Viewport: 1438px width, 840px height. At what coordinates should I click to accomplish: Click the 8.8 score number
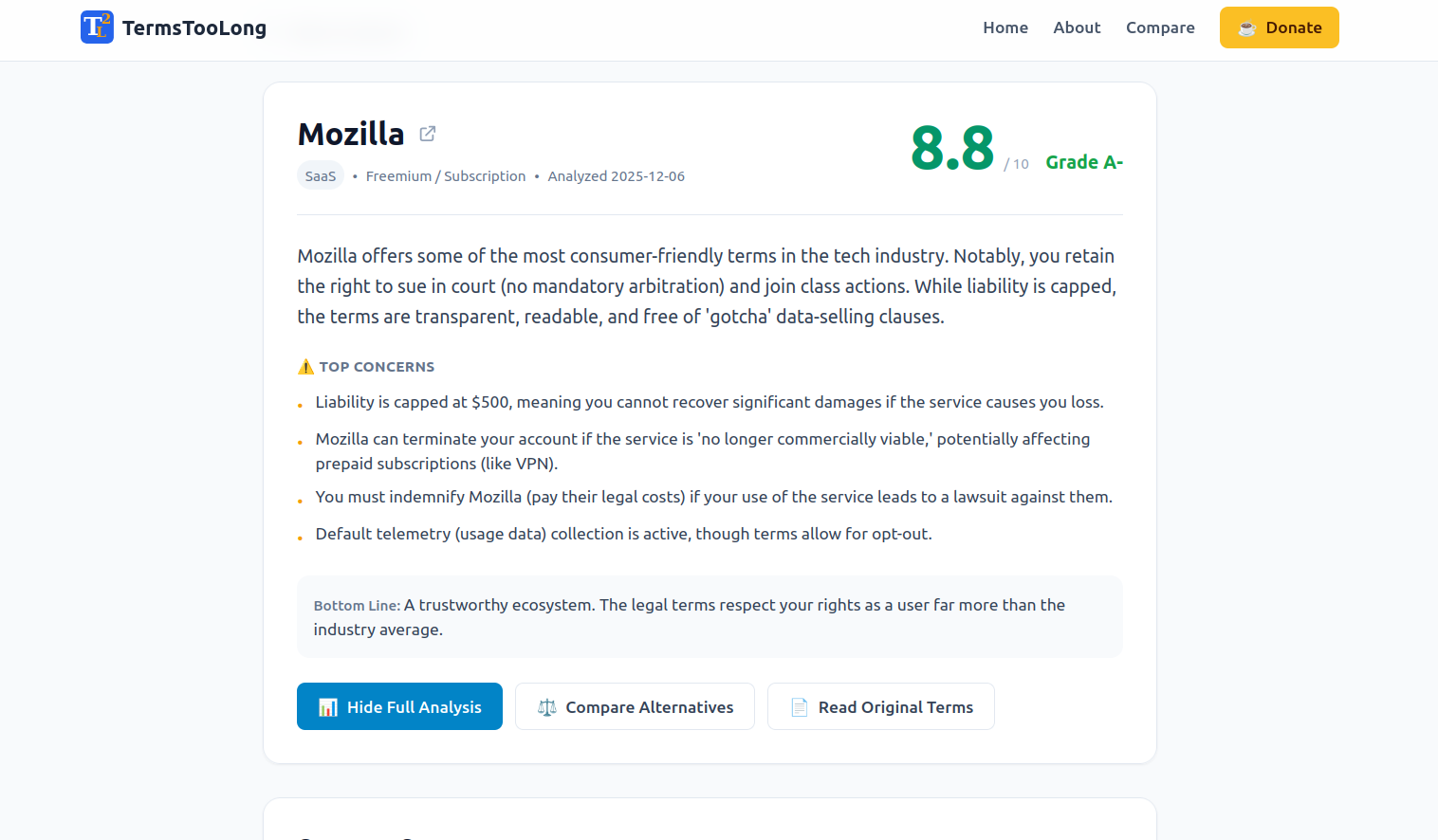click(952, 149)
